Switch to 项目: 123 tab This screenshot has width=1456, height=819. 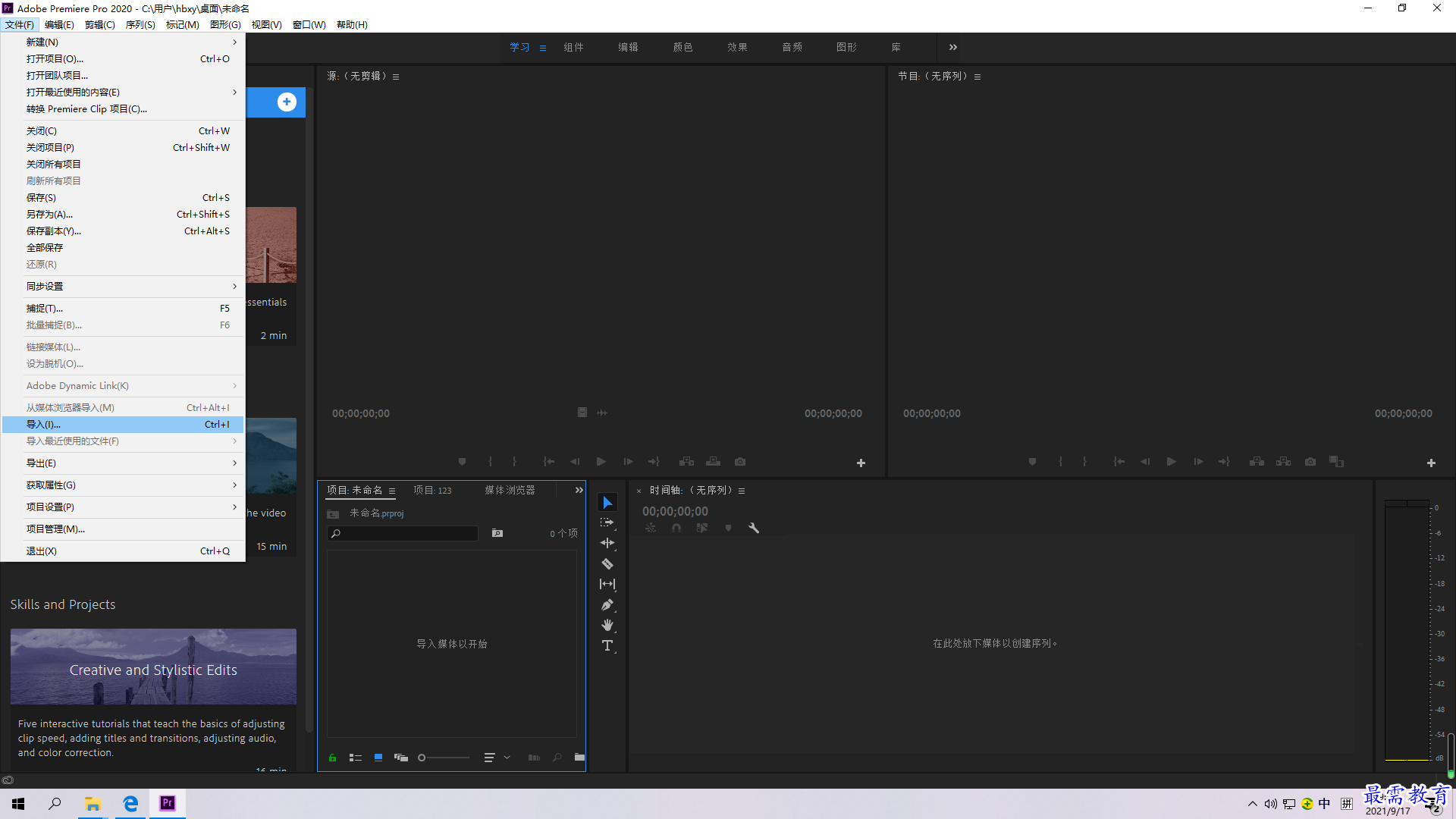tap(432, 490)
